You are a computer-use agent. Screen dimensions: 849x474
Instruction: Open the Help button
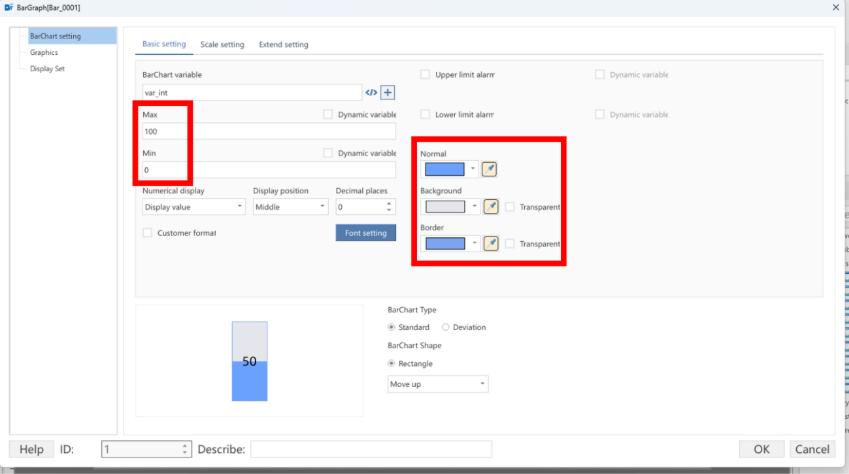click(x=31, y=449)
